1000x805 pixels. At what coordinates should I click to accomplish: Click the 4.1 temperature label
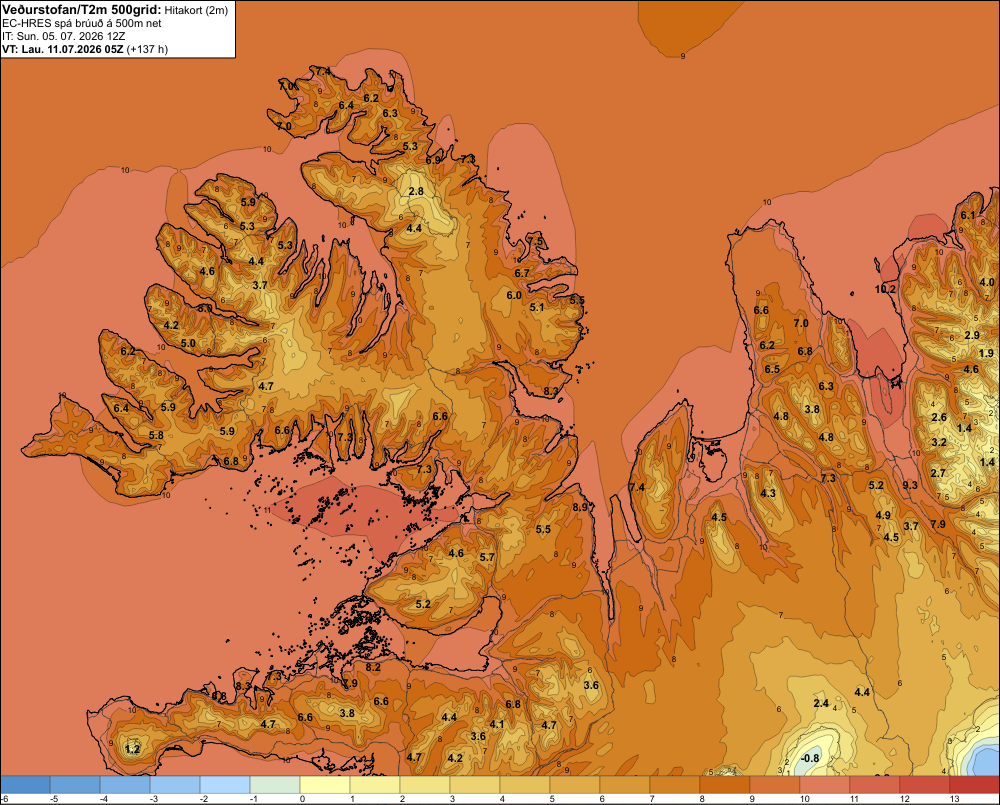click(497, 724)
